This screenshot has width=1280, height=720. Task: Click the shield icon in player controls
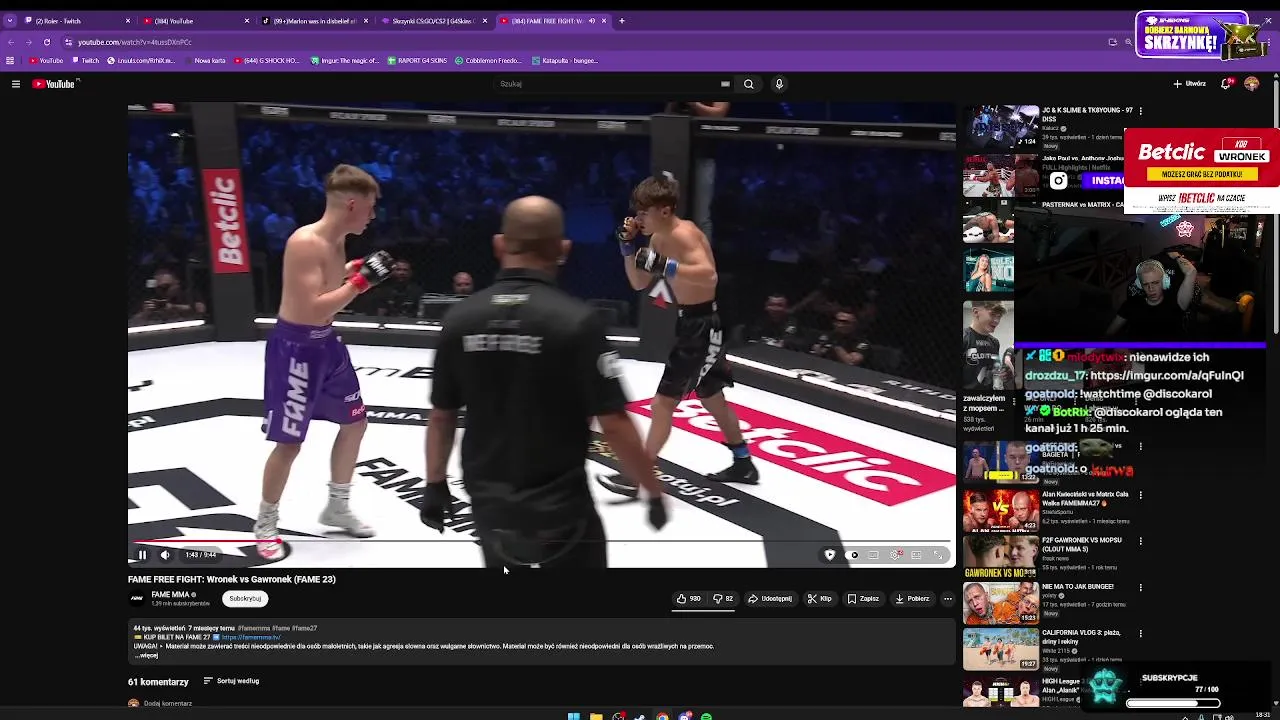coord(829,555)
